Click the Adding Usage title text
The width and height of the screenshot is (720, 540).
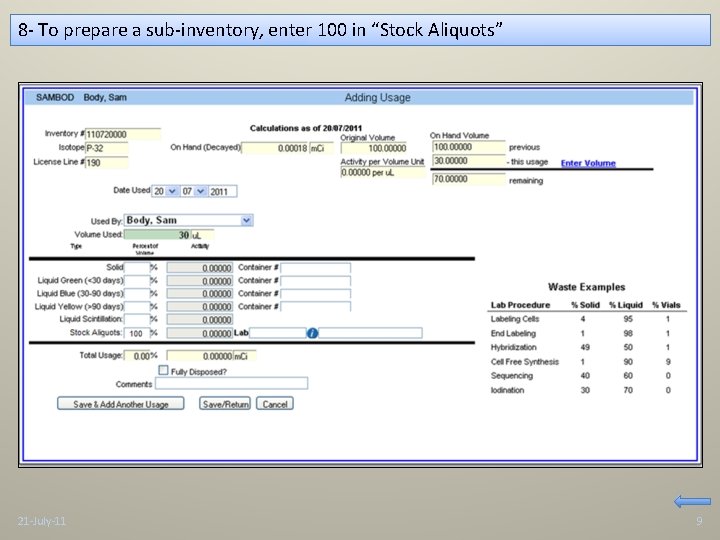click(x=377, y=97)
